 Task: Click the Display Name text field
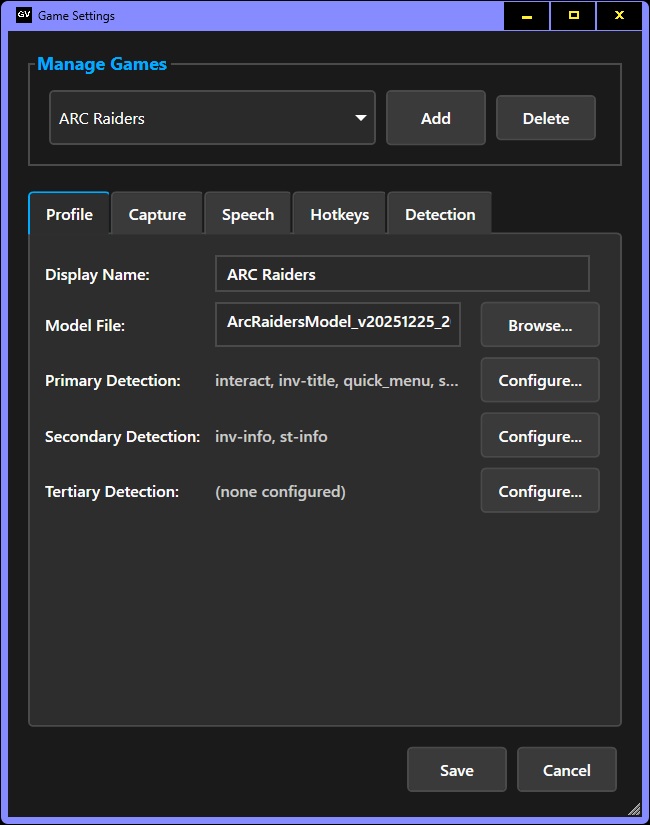[402, 273]
